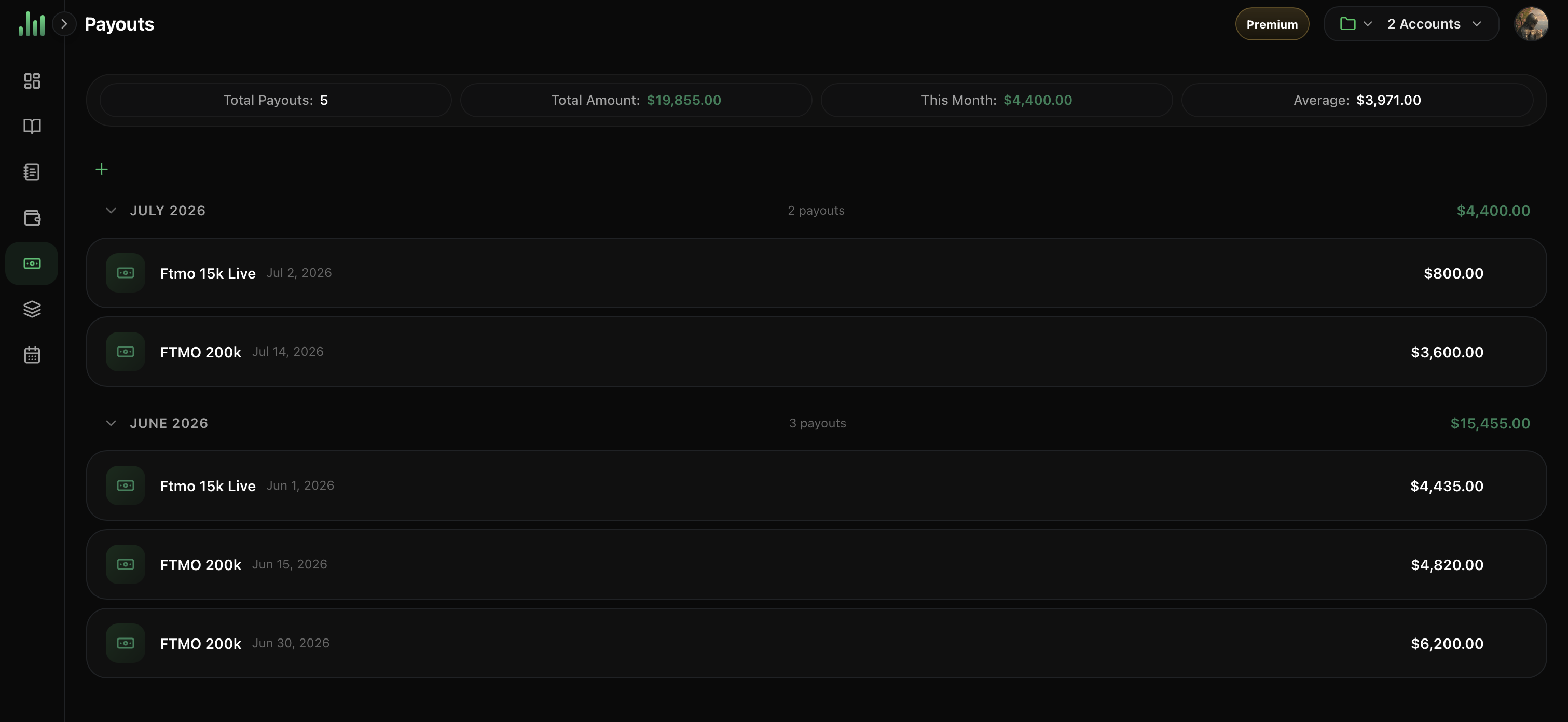Image resolution: width=1568 pixels, height=722 pixels.
Task: Select the active payouts banknote sidebar icon
Action: tap(32, 263)
